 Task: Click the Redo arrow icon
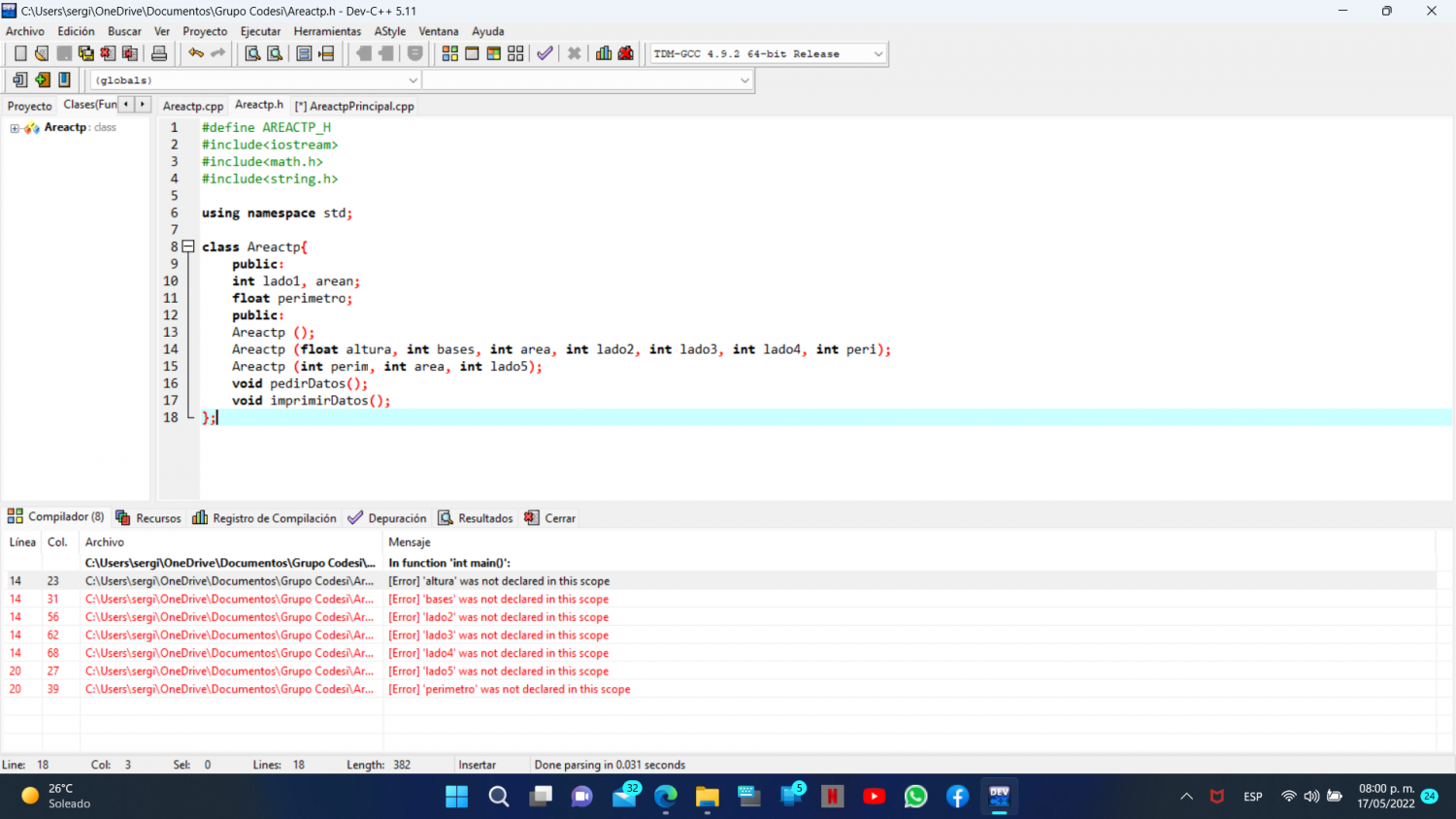[x=217, y=53]
